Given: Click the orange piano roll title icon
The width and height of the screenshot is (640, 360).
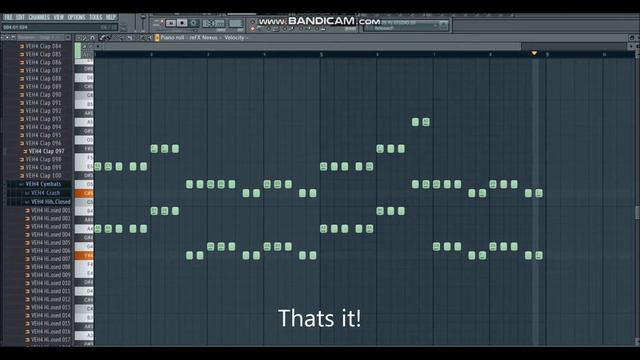Looking at the screenshot, I should pos(157,38).
